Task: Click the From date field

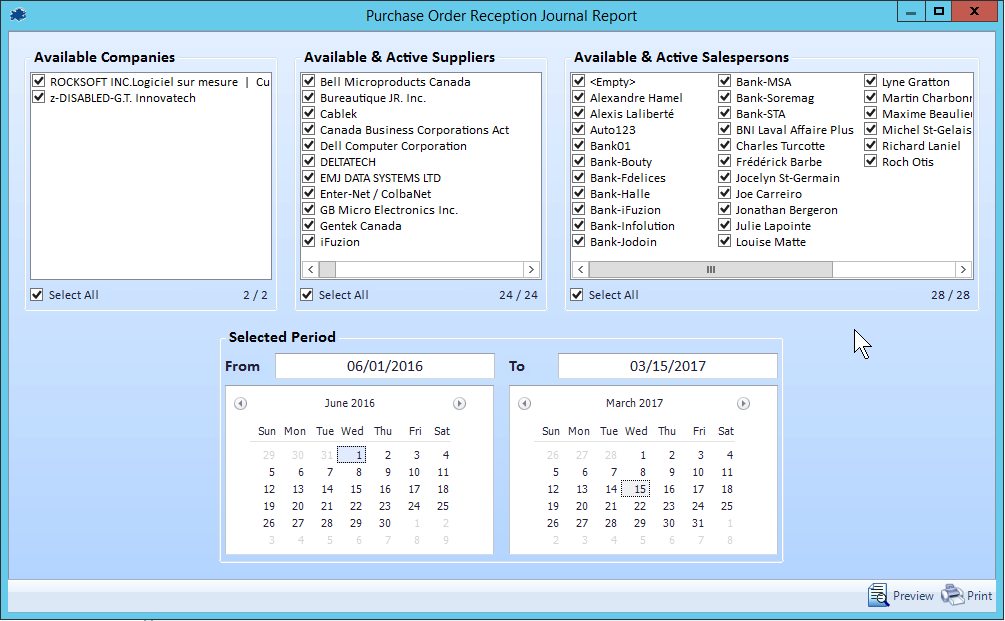Action: (384, 366)
